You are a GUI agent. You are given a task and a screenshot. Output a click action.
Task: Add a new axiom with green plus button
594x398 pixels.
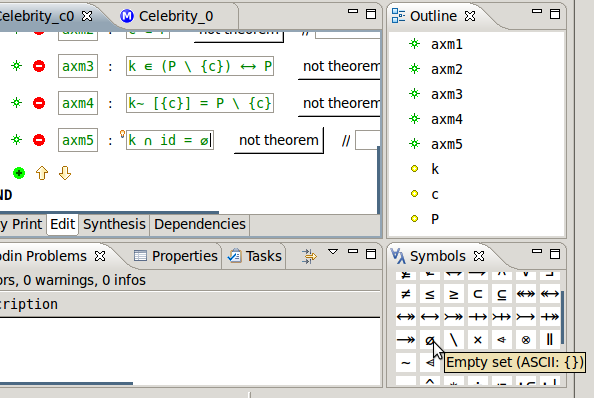click(19, 173)
